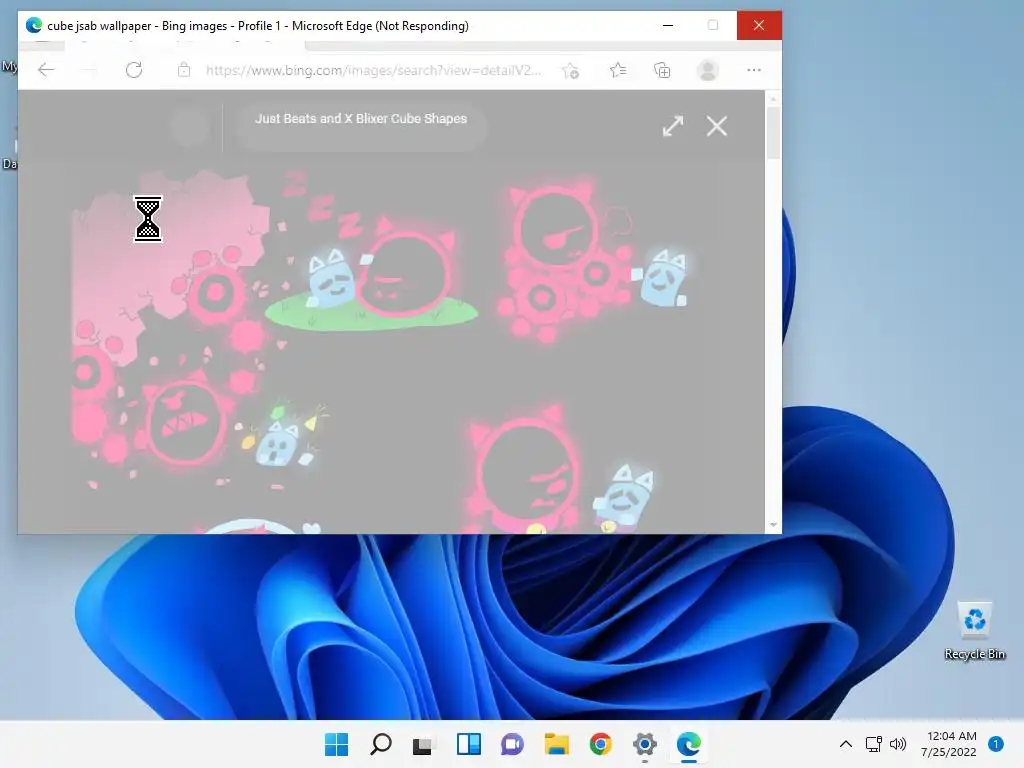Open the 'Just Beats and X Blixer Cube Shapes' title
The width and height of the screenshot is (1024, 768).
pyautogui.click(x=360, y=119)
